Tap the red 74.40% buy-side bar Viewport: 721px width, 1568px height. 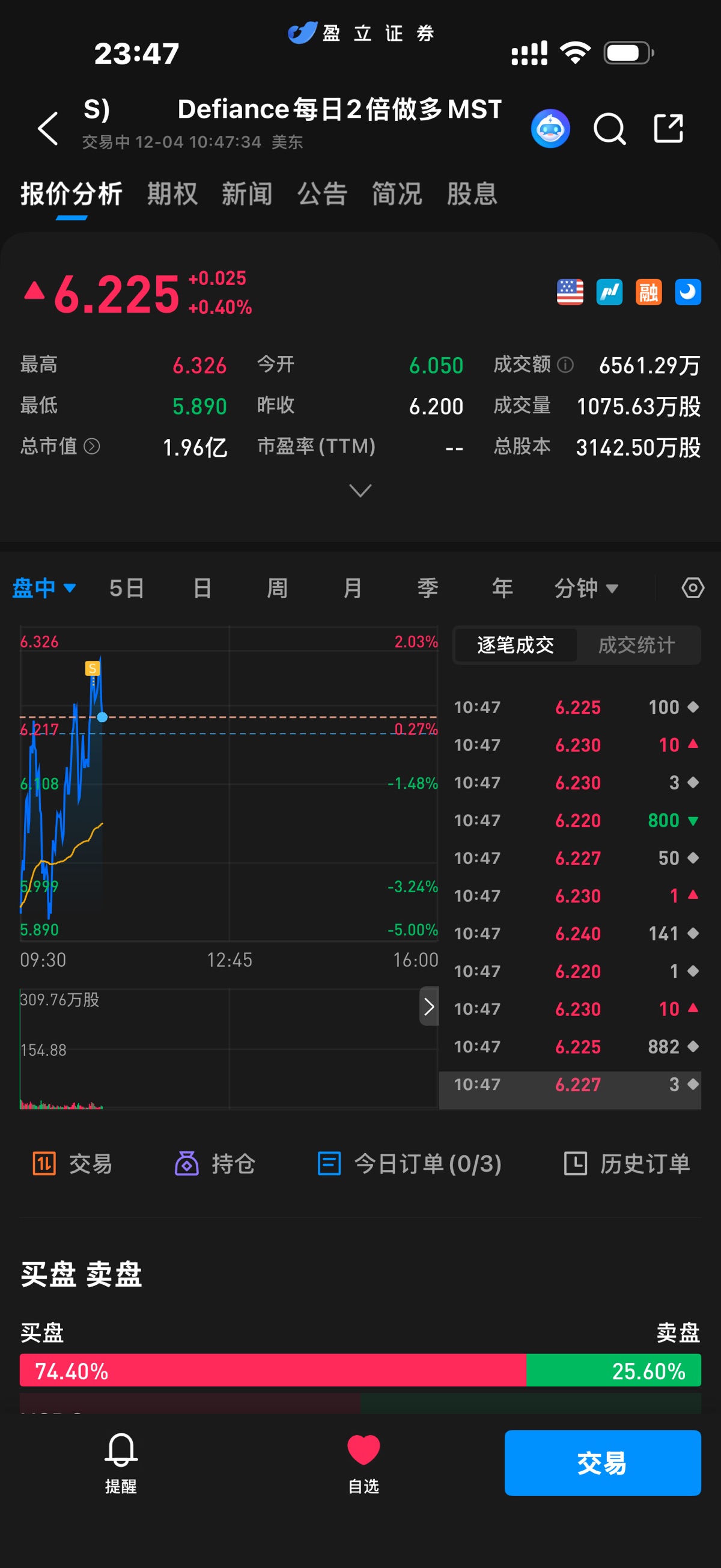(273, 1370)
